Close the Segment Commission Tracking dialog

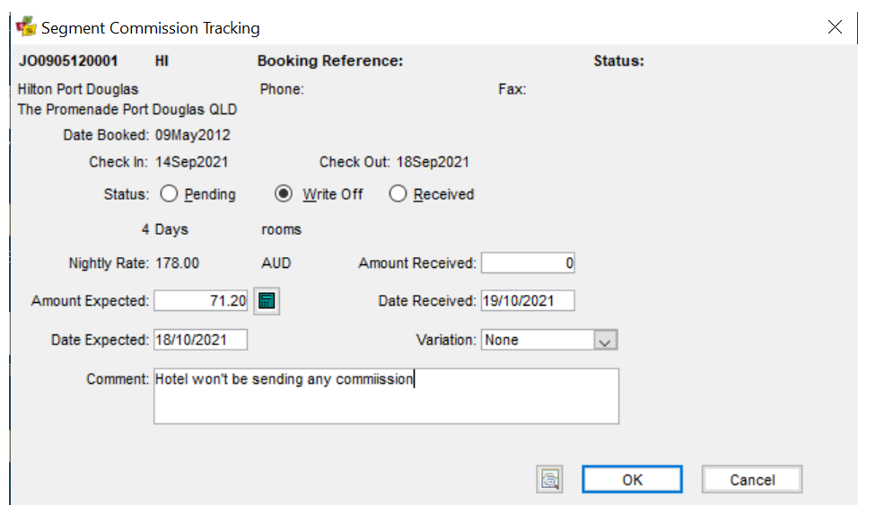coord(834,27)
